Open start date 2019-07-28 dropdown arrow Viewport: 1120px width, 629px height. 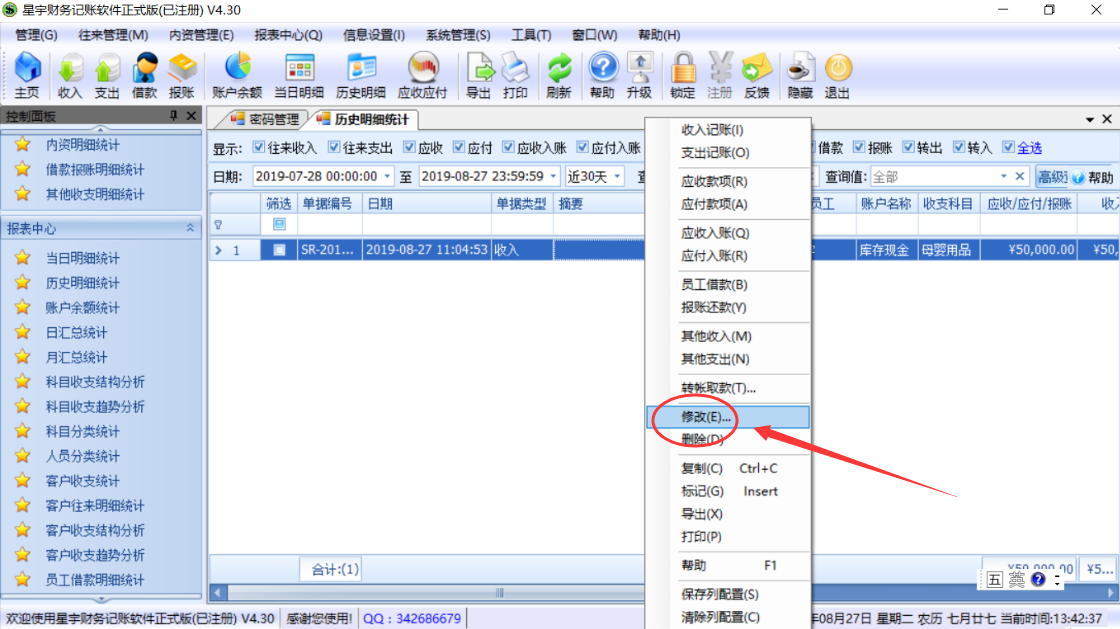pos(387,176)
